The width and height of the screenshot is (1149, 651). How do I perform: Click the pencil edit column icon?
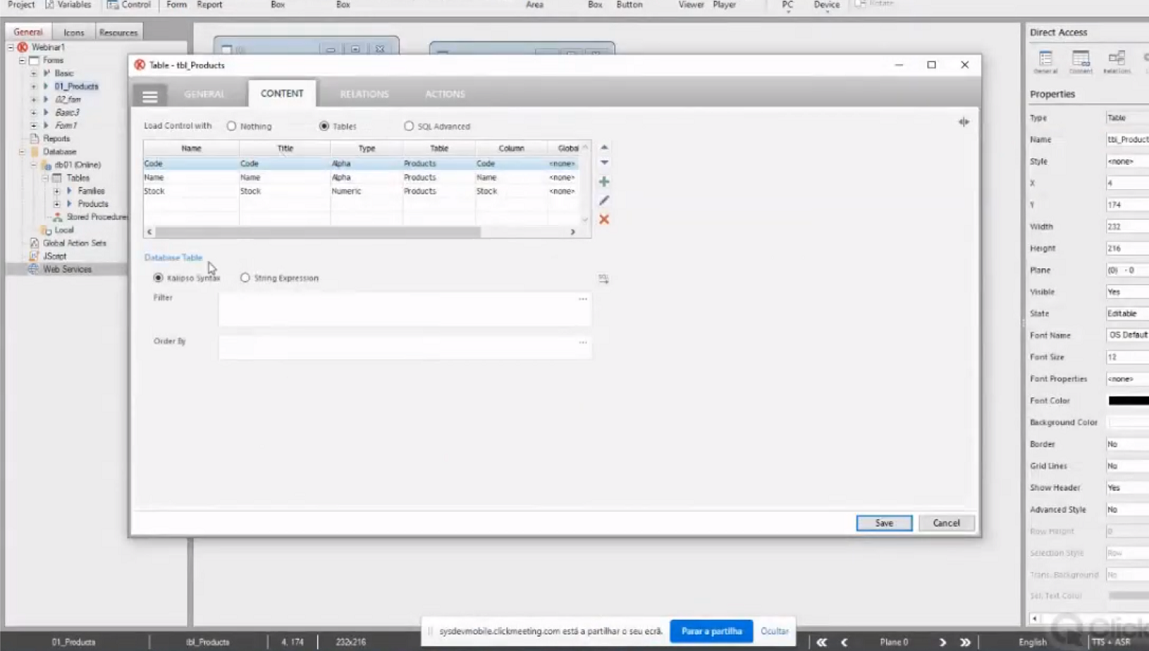point(604,201)
